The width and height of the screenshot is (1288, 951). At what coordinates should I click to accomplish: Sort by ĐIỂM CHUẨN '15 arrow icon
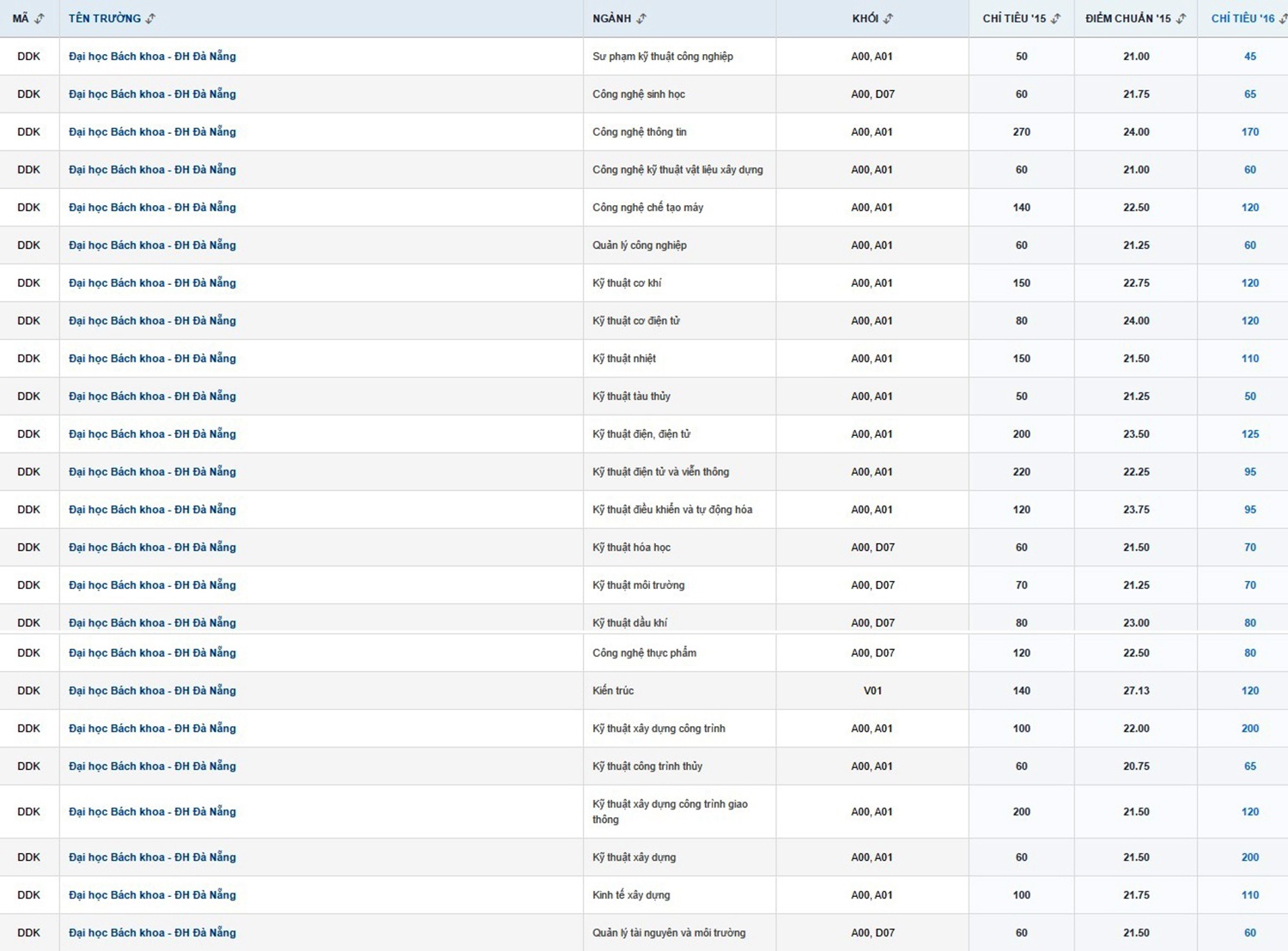(x=1182, y=18)
